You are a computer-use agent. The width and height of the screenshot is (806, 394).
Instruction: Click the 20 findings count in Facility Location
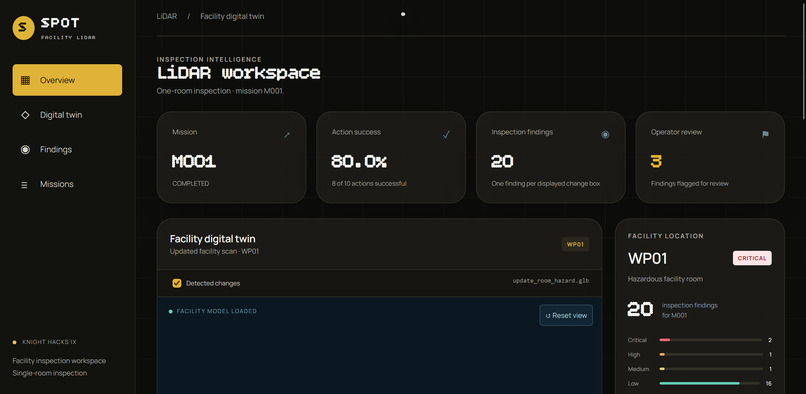point(640,310)
